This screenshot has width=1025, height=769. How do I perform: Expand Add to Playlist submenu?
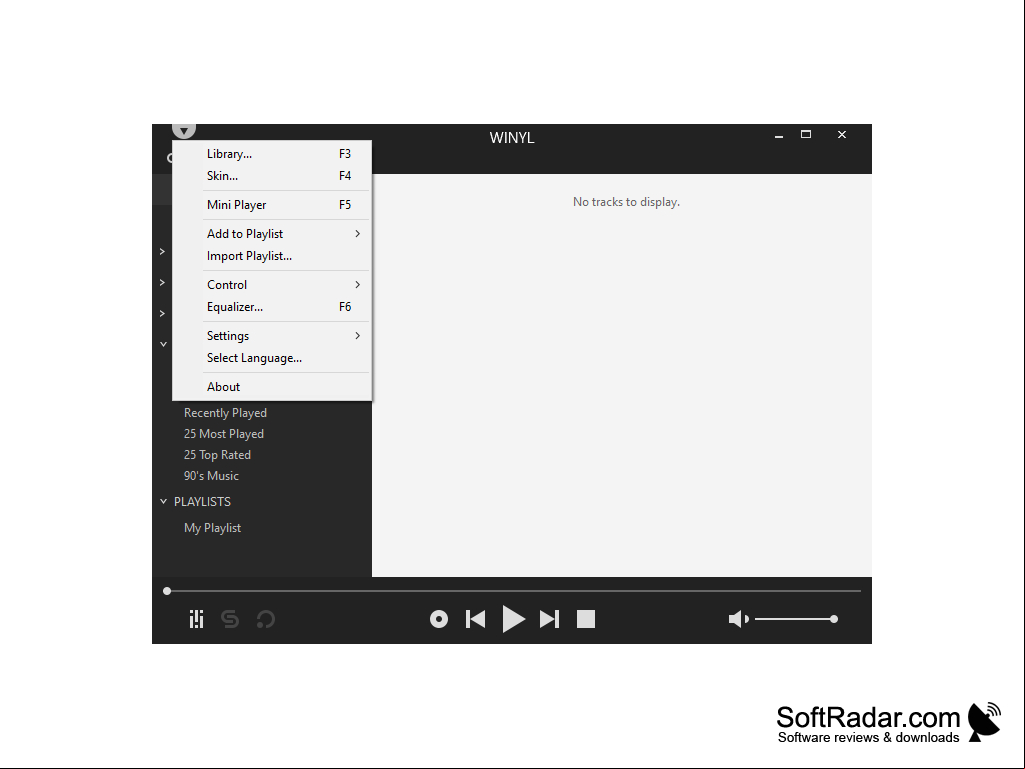[272, 233]
